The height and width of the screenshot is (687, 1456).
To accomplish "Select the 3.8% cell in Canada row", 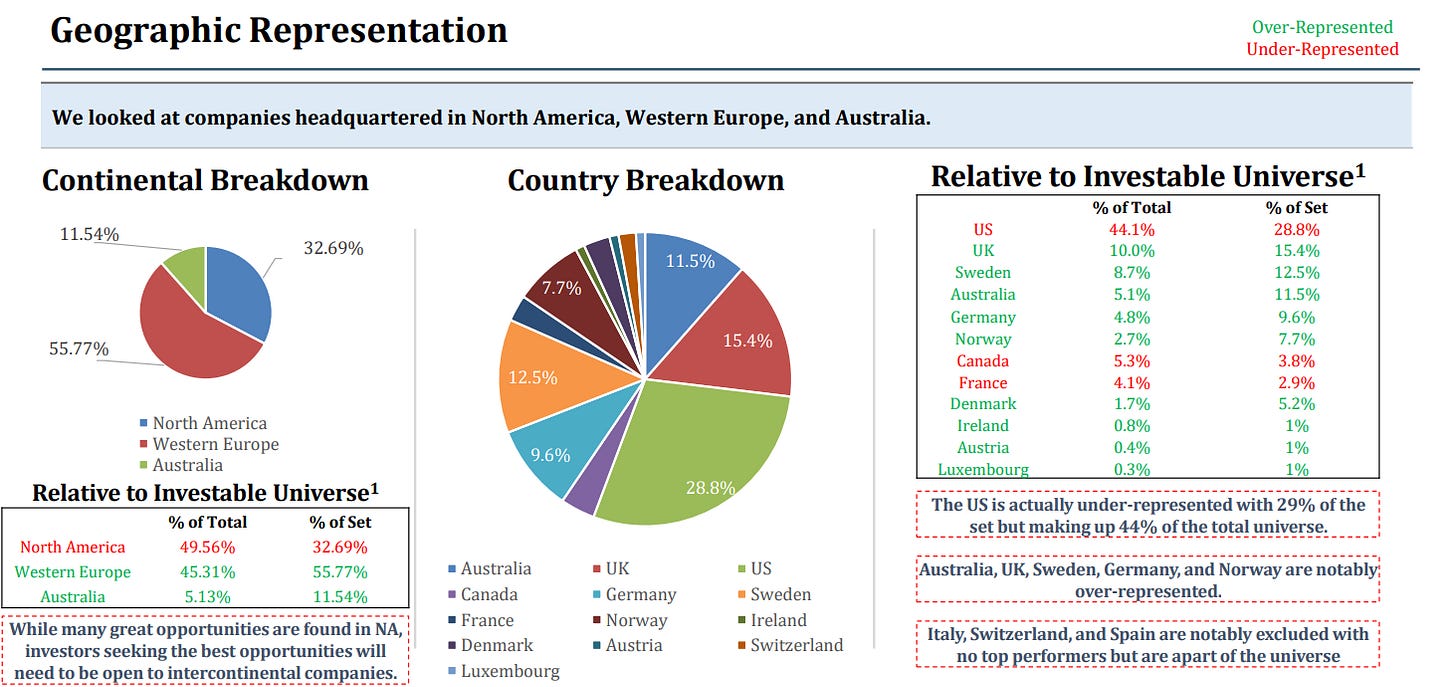I will point(1297,361).
